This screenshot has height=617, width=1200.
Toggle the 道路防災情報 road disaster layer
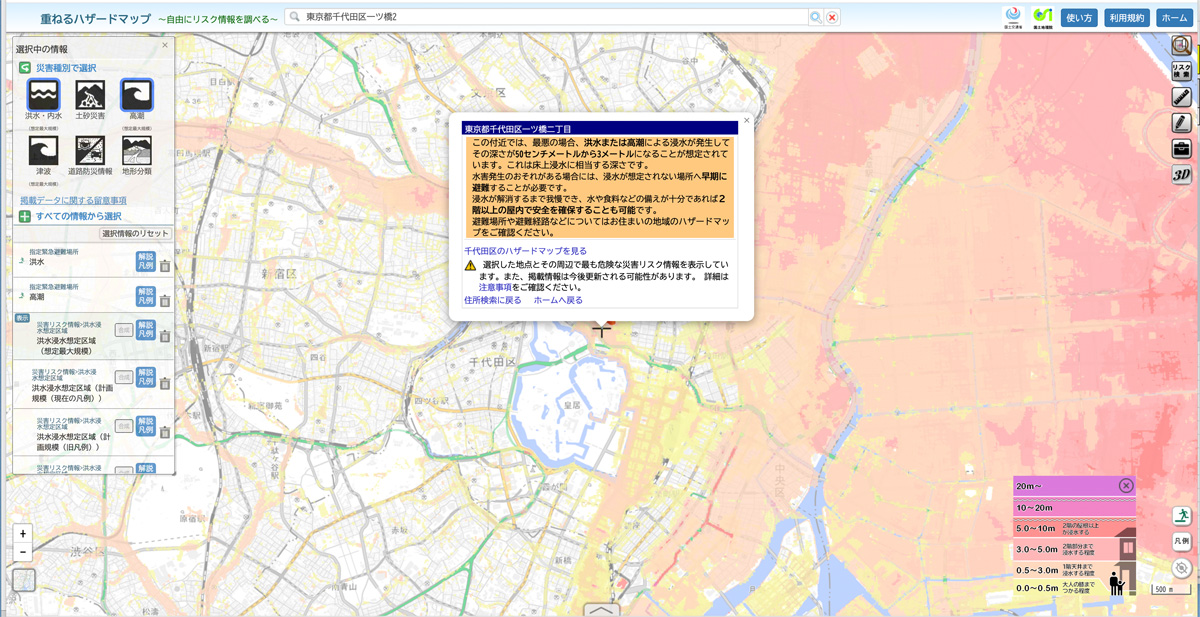[x=90, y=150]
